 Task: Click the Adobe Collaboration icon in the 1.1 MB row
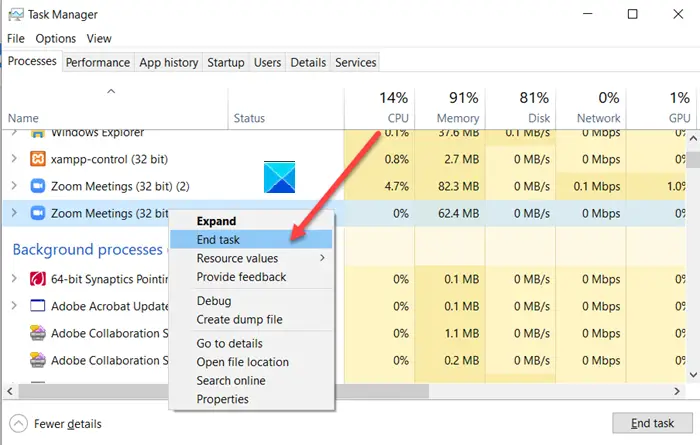click(x=38, y=333)
